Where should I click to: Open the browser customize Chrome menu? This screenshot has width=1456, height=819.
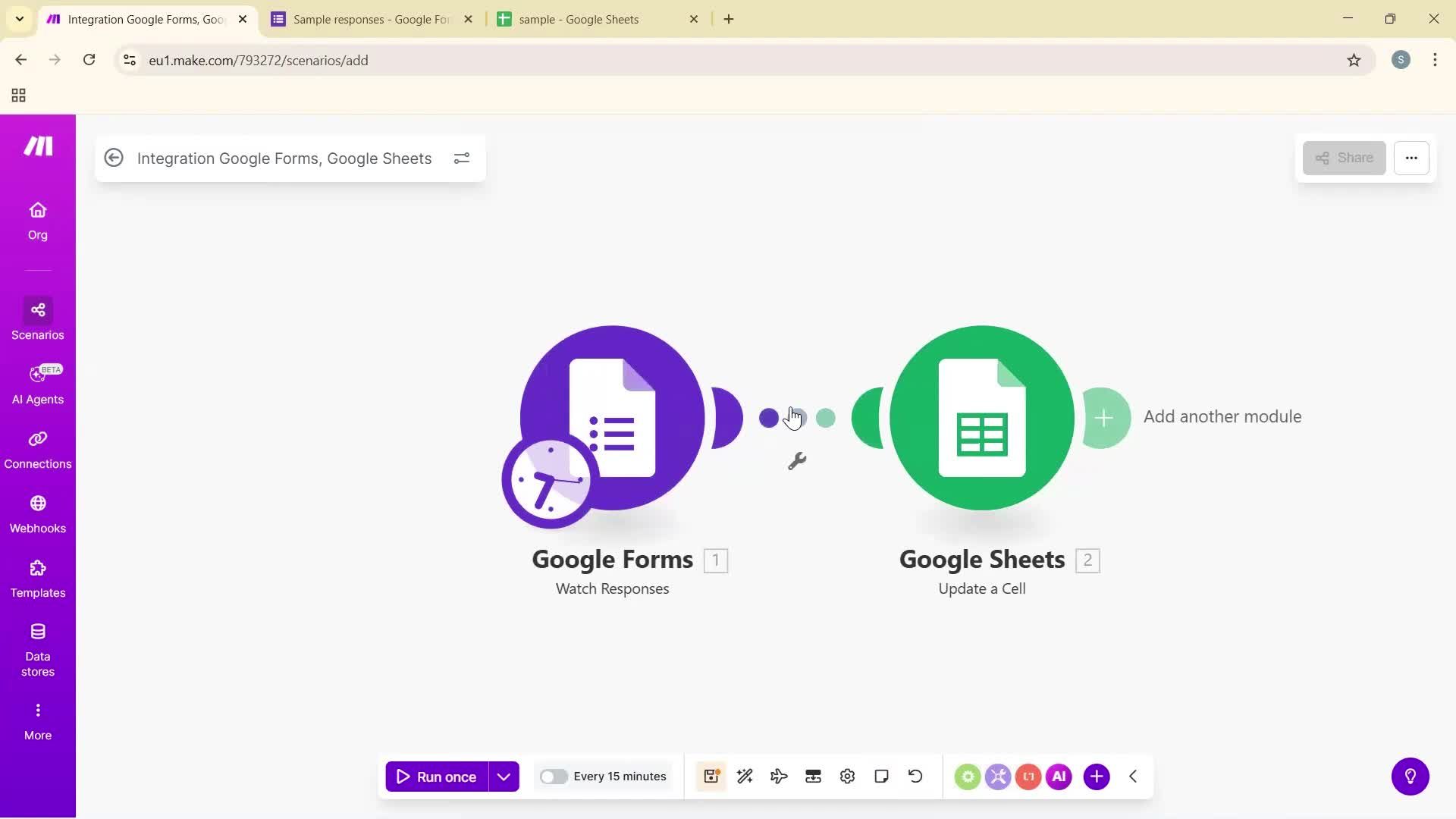click(1435, 60)
